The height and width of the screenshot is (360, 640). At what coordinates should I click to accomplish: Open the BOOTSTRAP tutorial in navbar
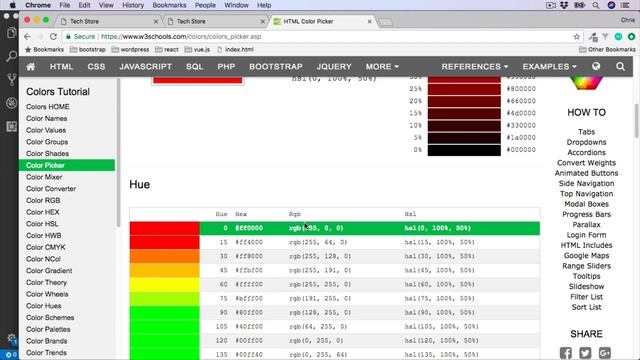pyautogui.click(x=276, y=67)
